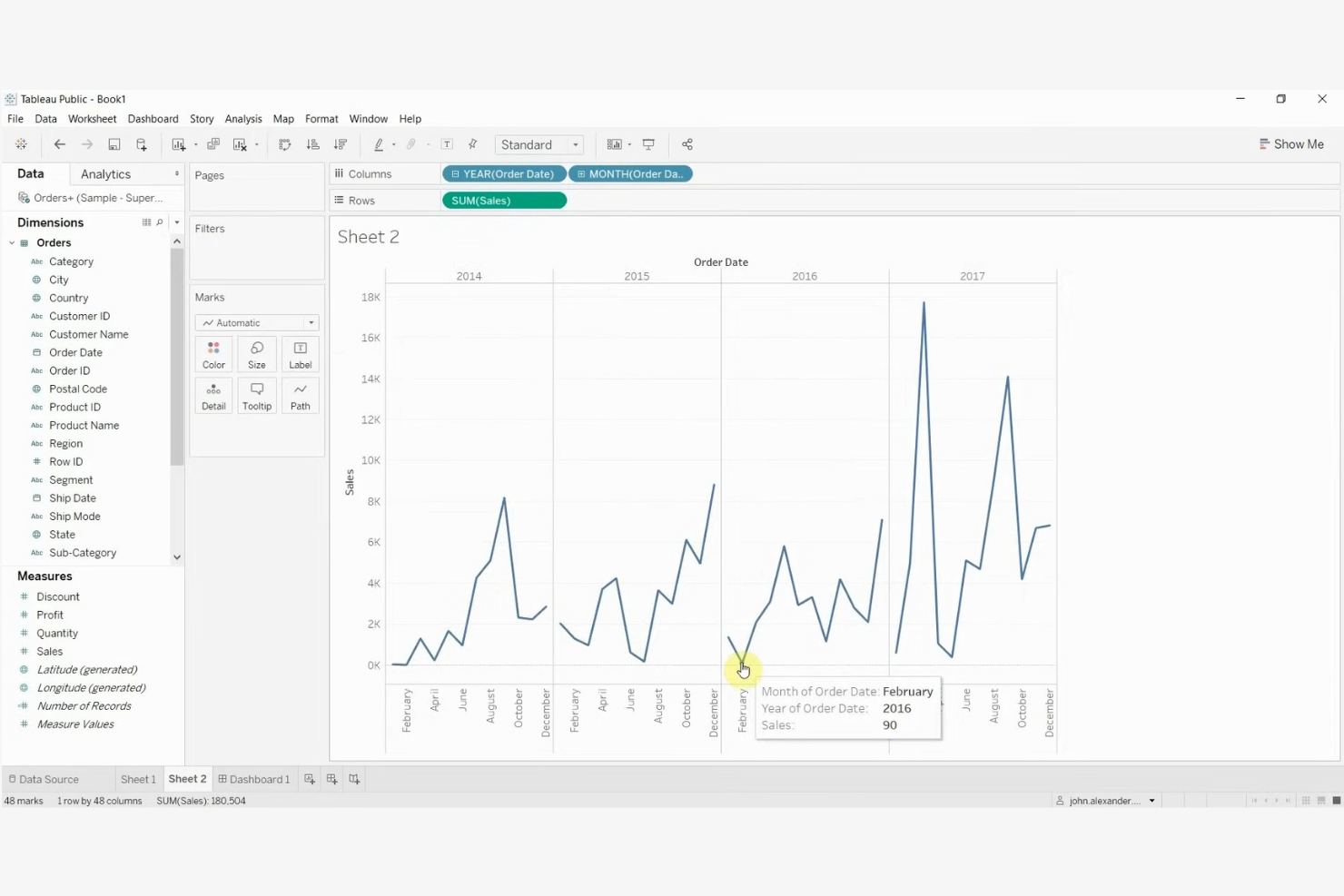Click the Show Me button
This screenshot has width=1344, height=896.
tap(1291, 143)
